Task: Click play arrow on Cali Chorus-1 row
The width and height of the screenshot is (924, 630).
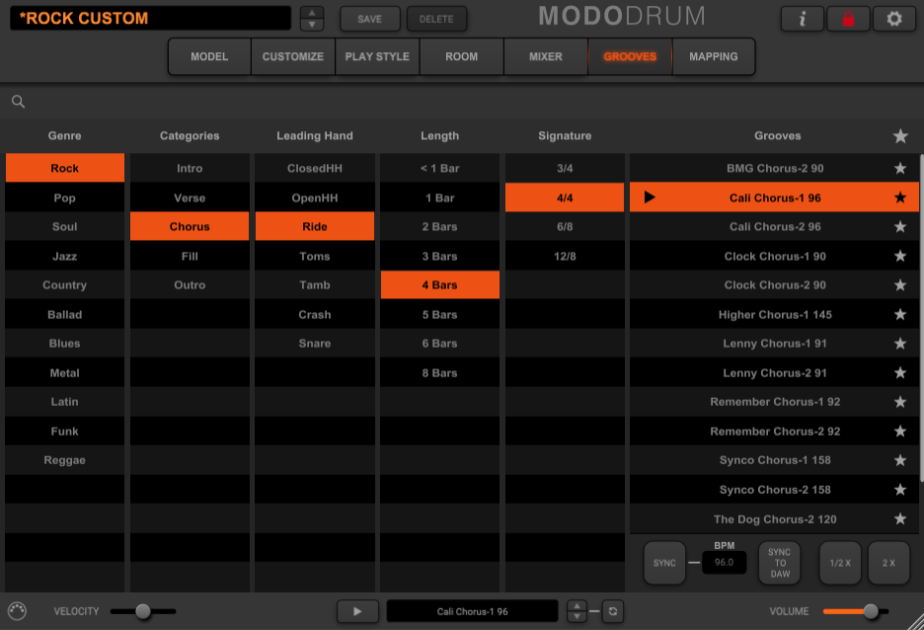Action: [x=649, y=197]
